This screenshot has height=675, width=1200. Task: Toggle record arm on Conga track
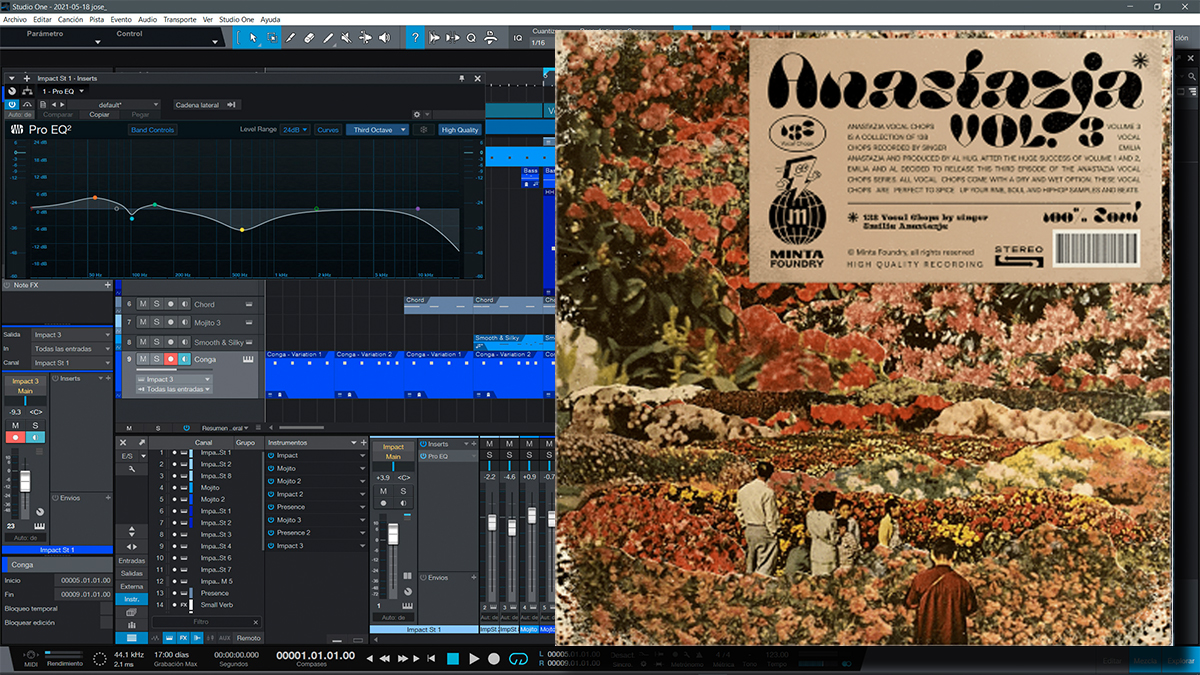170,359
